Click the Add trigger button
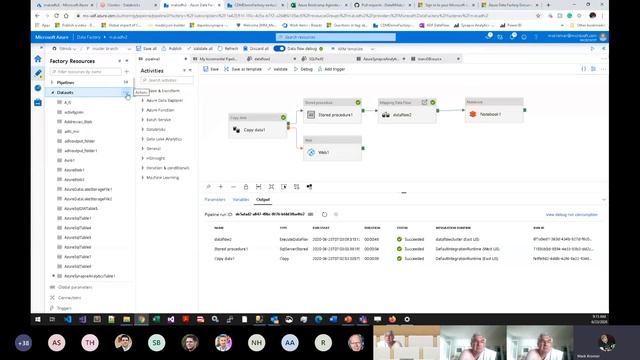The image size is (640, 360). 331,69
